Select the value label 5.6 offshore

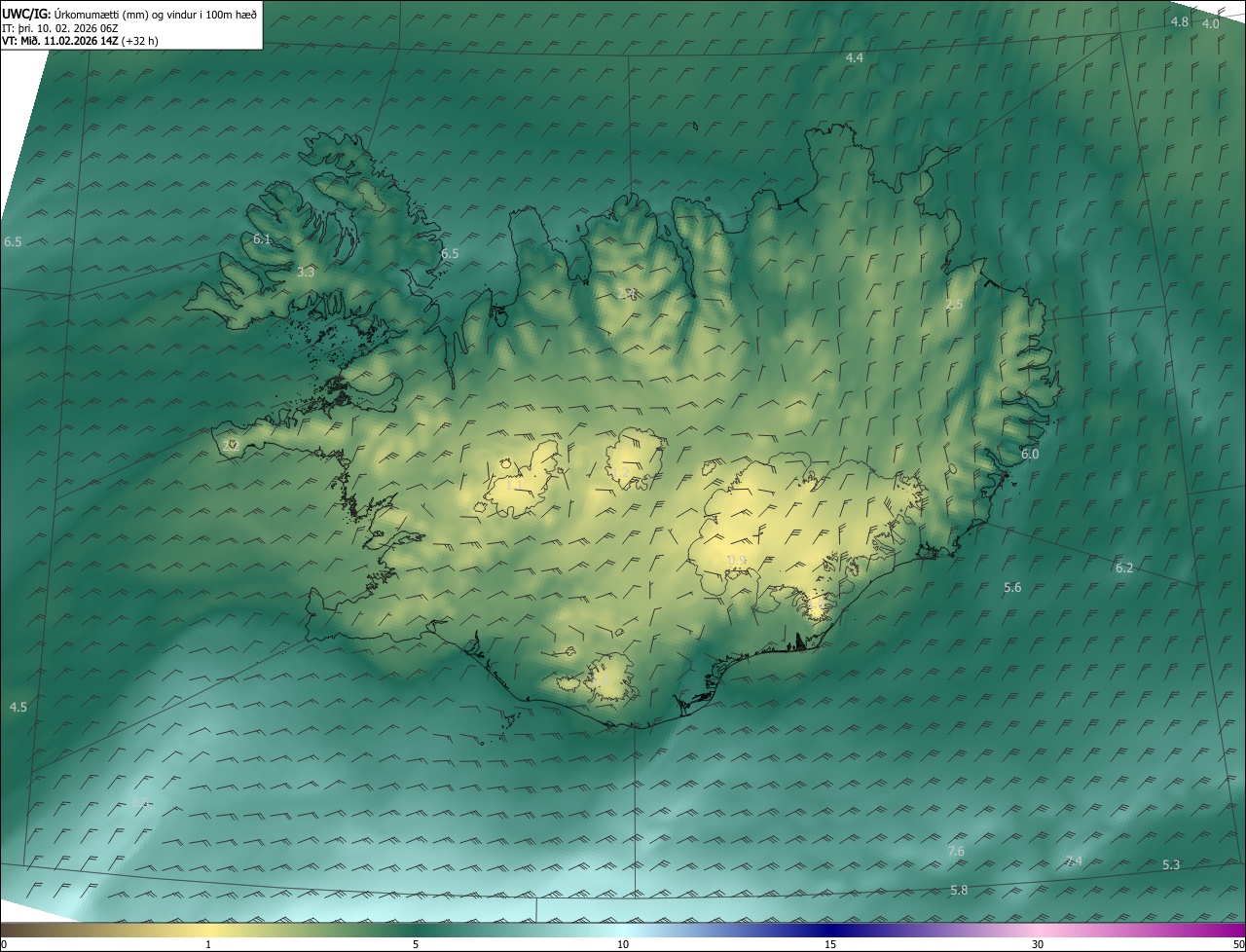click(x=1012, y=587)
